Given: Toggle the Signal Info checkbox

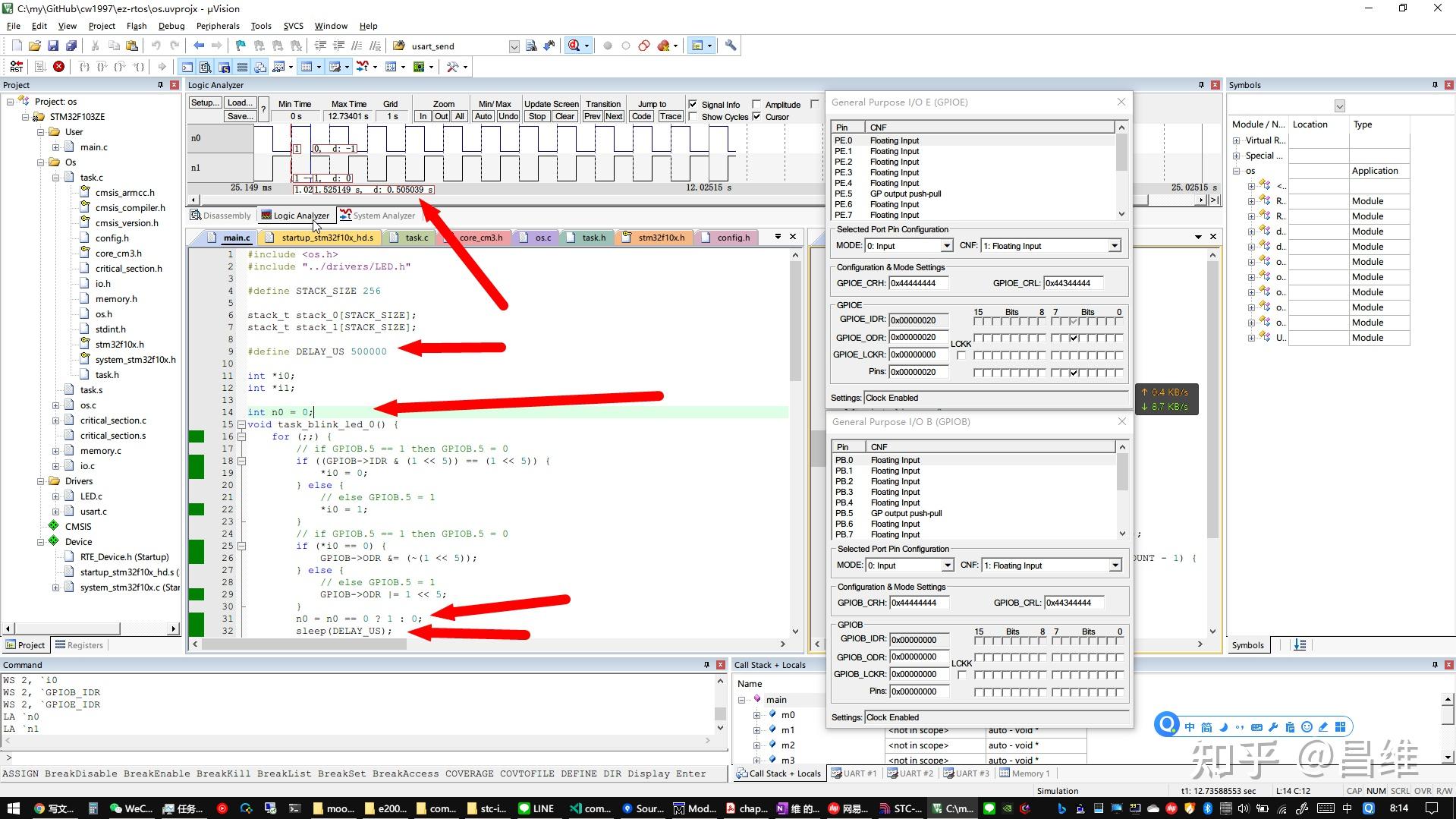Looking at the screenshot, I should [x=693, y=104].
